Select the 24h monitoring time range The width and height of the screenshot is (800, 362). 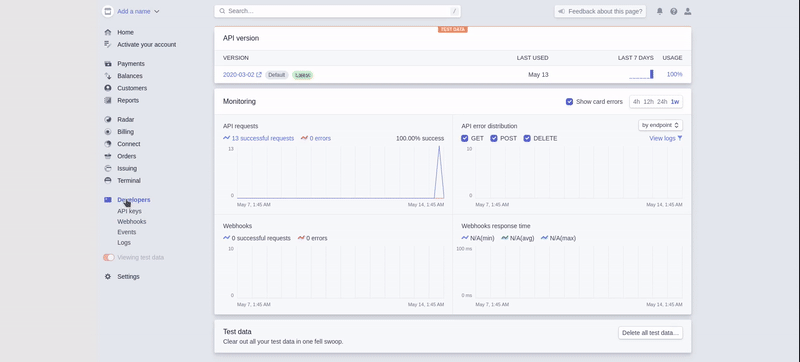click(662, 101)
